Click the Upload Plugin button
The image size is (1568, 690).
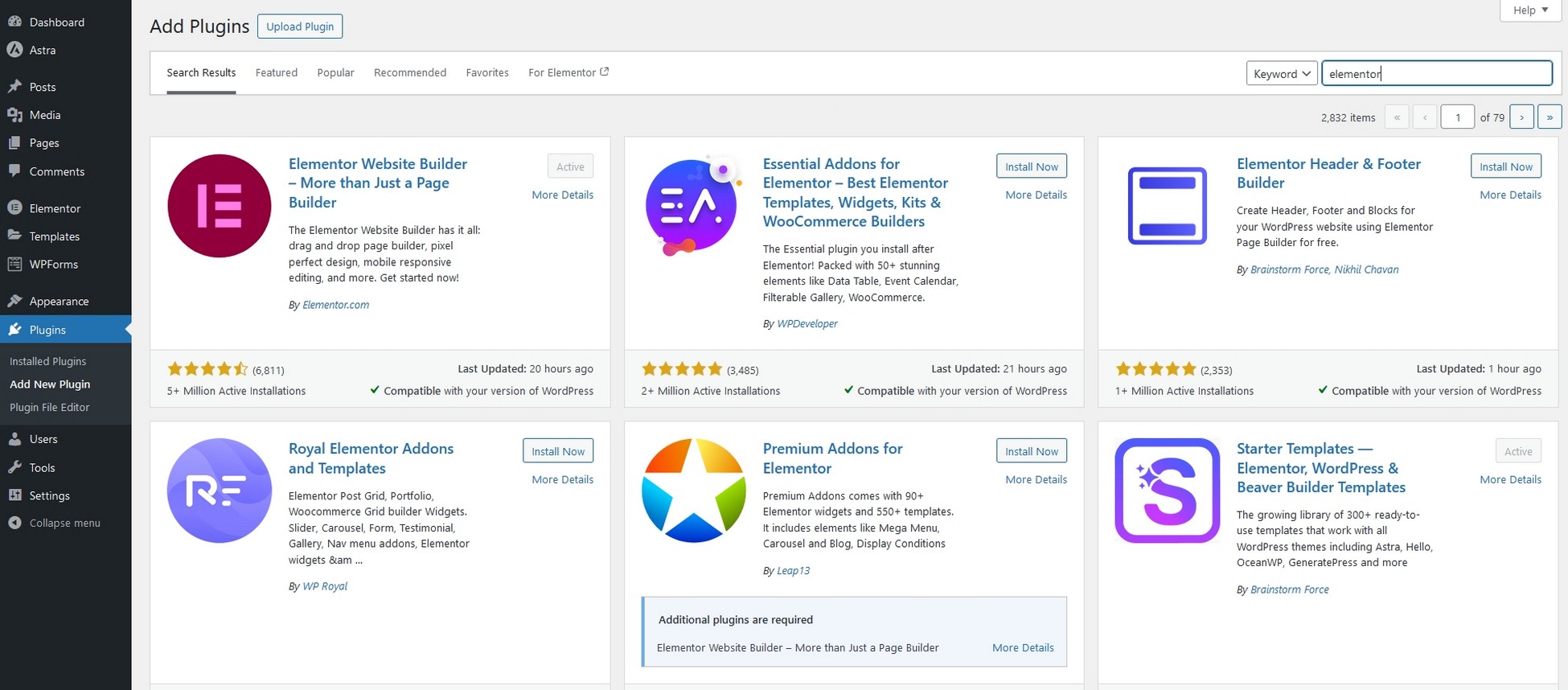pos(300,27)
